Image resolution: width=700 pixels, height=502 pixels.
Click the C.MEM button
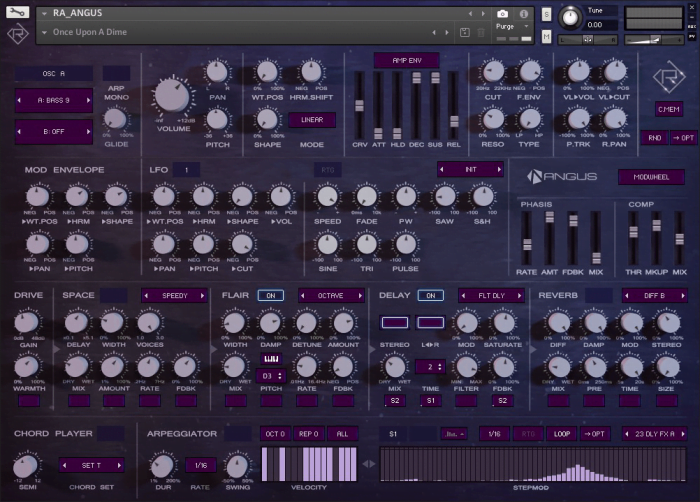(x=669, y=109)
